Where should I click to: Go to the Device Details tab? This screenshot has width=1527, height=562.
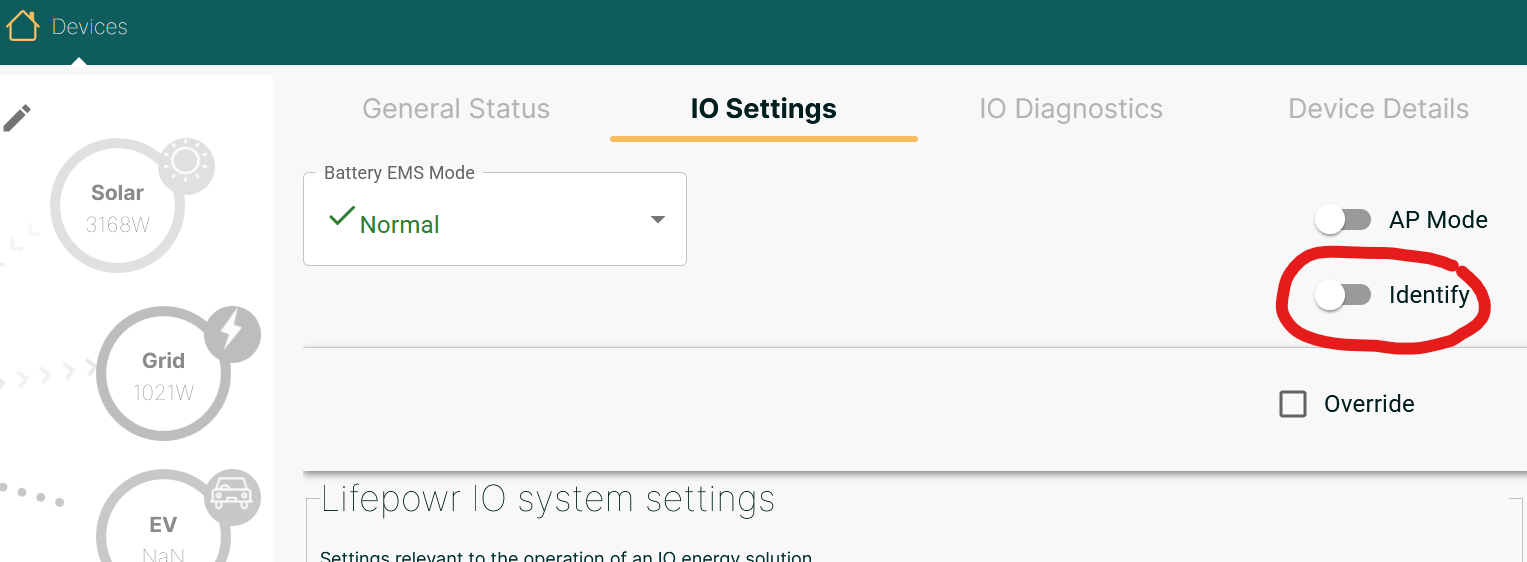click(x=1378, y=109)
